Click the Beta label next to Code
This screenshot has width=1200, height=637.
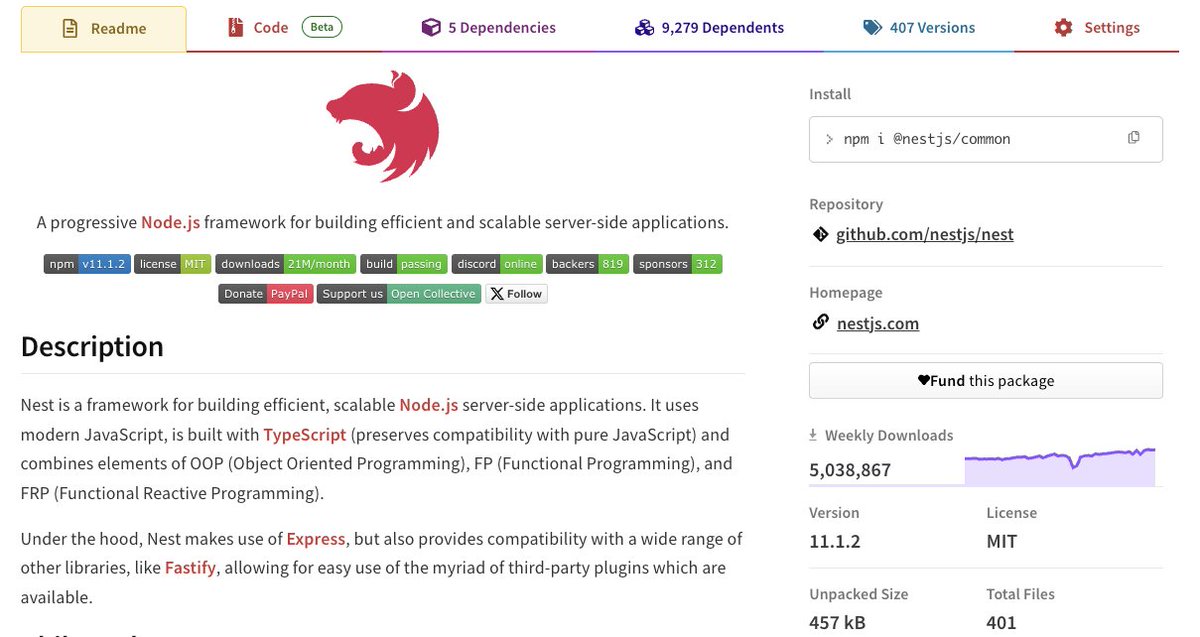pos(322,27)
